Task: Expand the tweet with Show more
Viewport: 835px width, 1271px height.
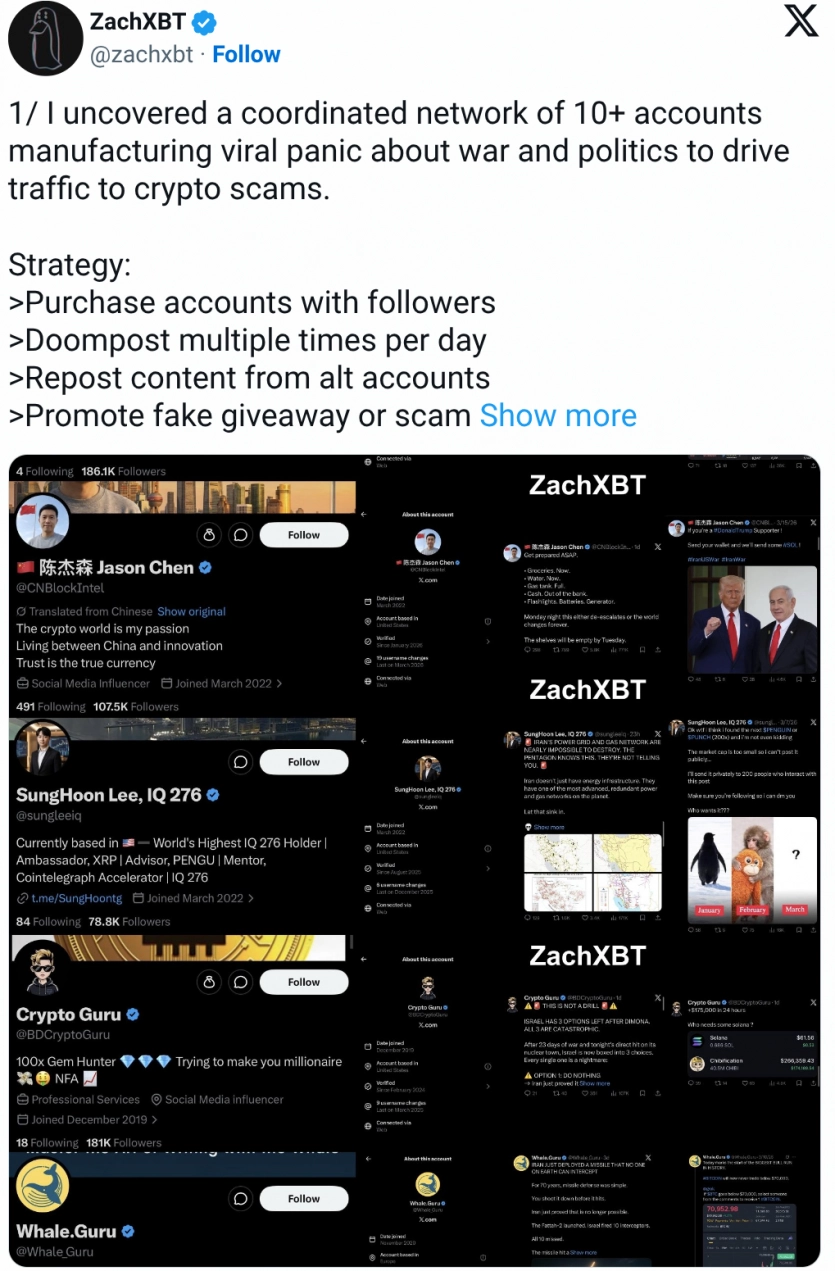Action: 558,415
